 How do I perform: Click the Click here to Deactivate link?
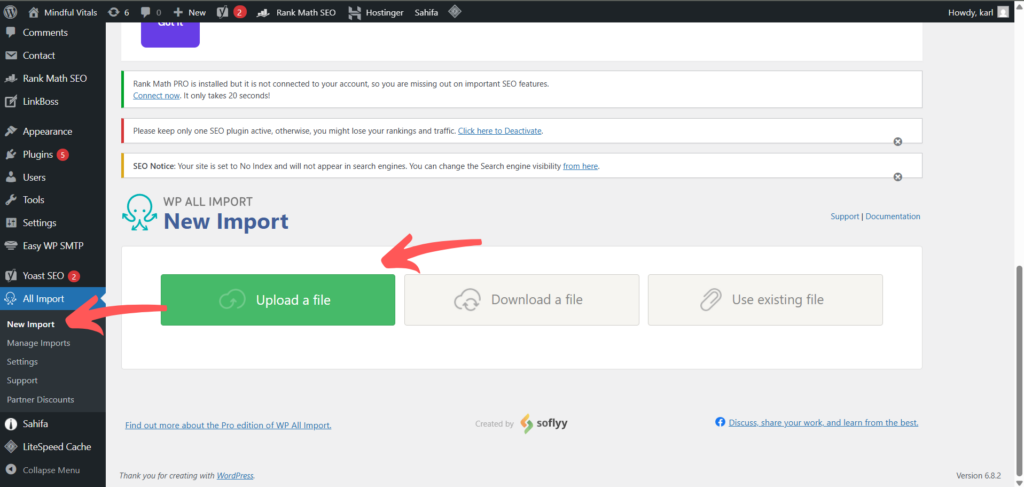500,131
